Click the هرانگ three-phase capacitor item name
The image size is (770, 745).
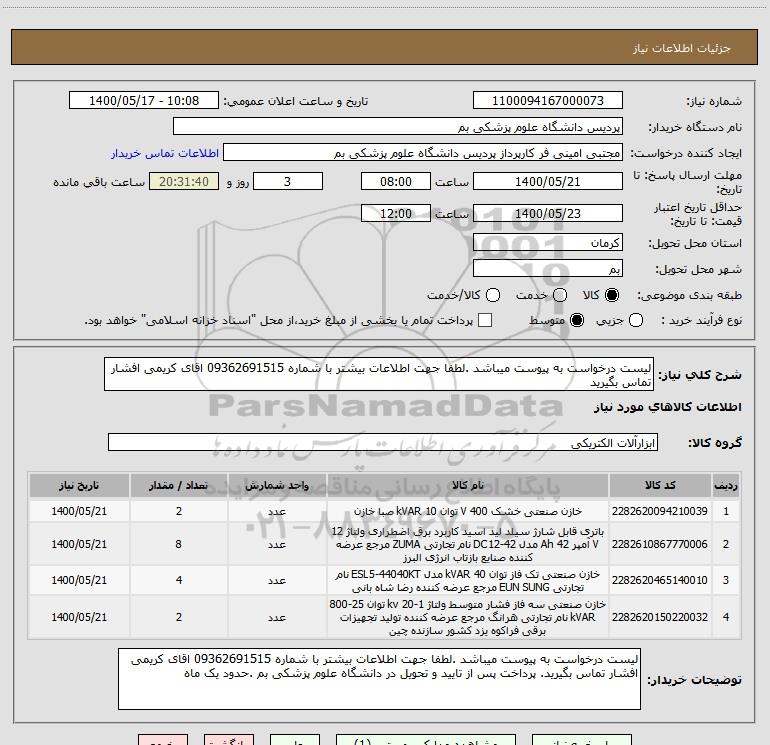tap(468, 617)
